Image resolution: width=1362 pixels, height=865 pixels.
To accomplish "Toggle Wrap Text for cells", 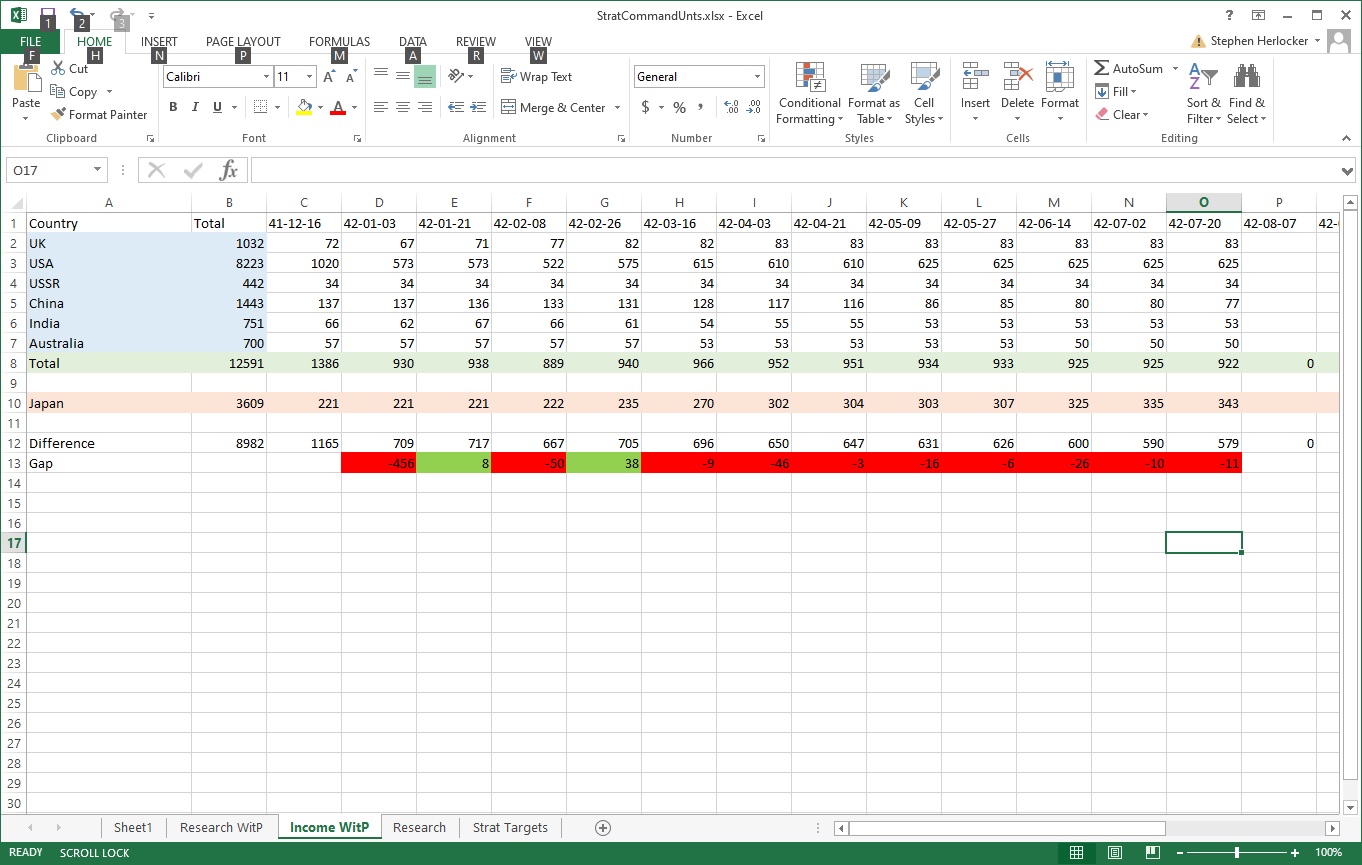I will click(536, 76).
